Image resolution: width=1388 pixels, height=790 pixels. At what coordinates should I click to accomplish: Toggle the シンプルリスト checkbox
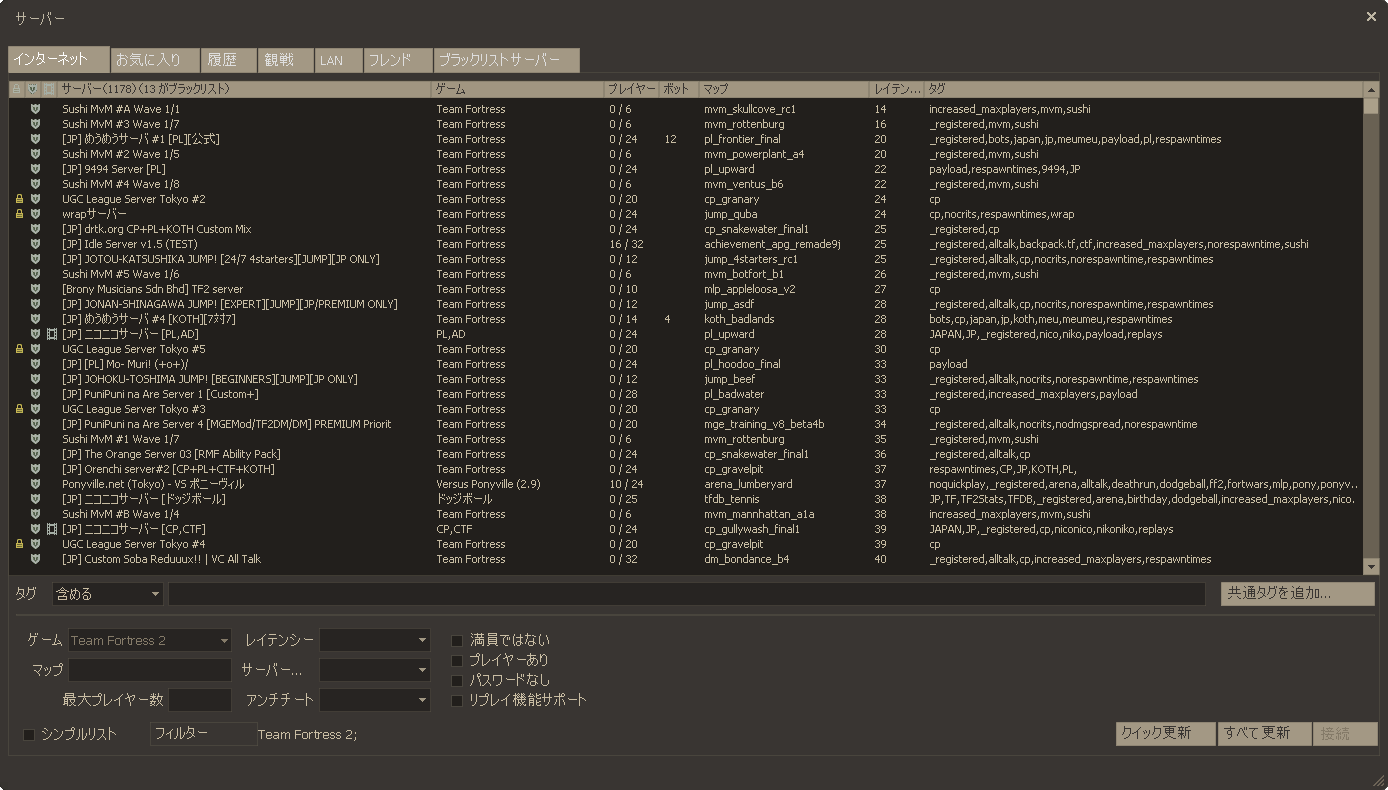coord(28,733)
